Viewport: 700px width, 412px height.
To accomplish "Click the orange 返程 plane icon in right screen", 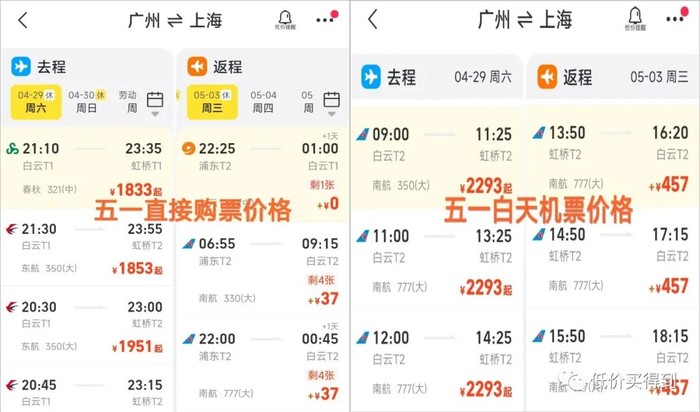I will click(547, 76).
